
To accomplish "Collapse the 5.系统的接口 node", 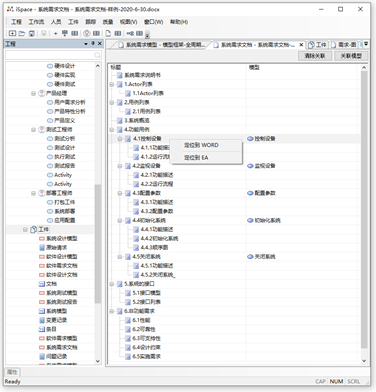I will (x=112, y=284).
